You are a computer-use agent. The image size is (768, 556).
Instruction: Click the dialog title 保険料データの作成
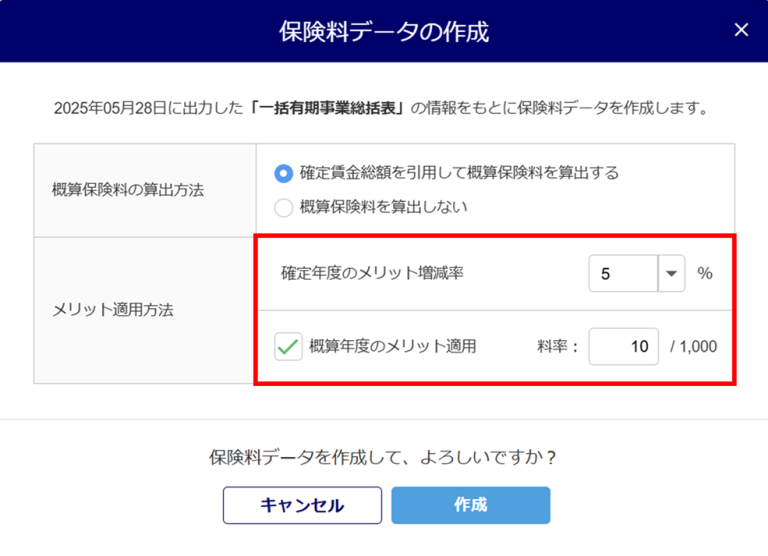point(384,31)
